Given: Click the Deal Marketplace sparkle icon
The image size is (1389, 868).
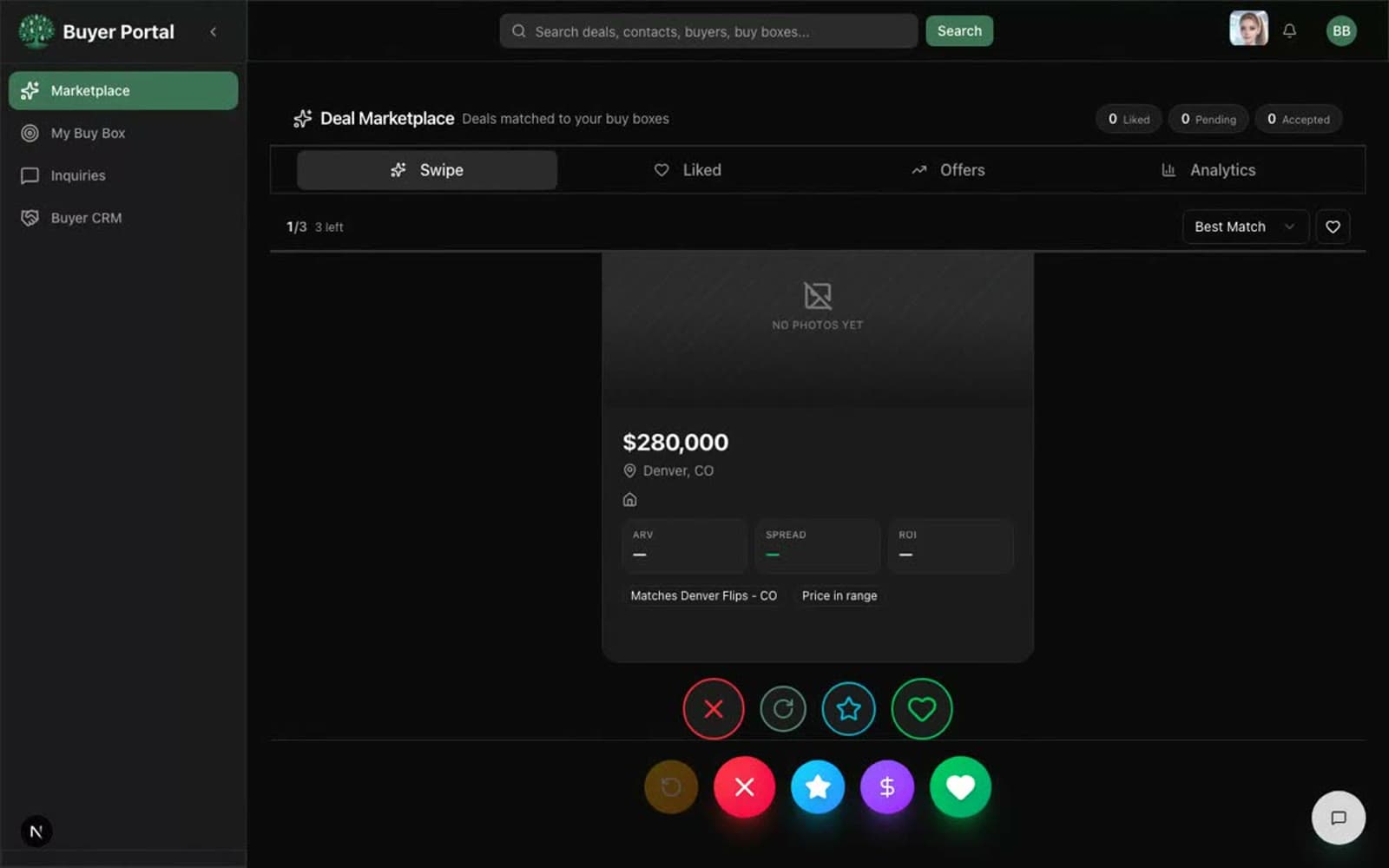Looking at the screenshot, I should pos(302,119).
